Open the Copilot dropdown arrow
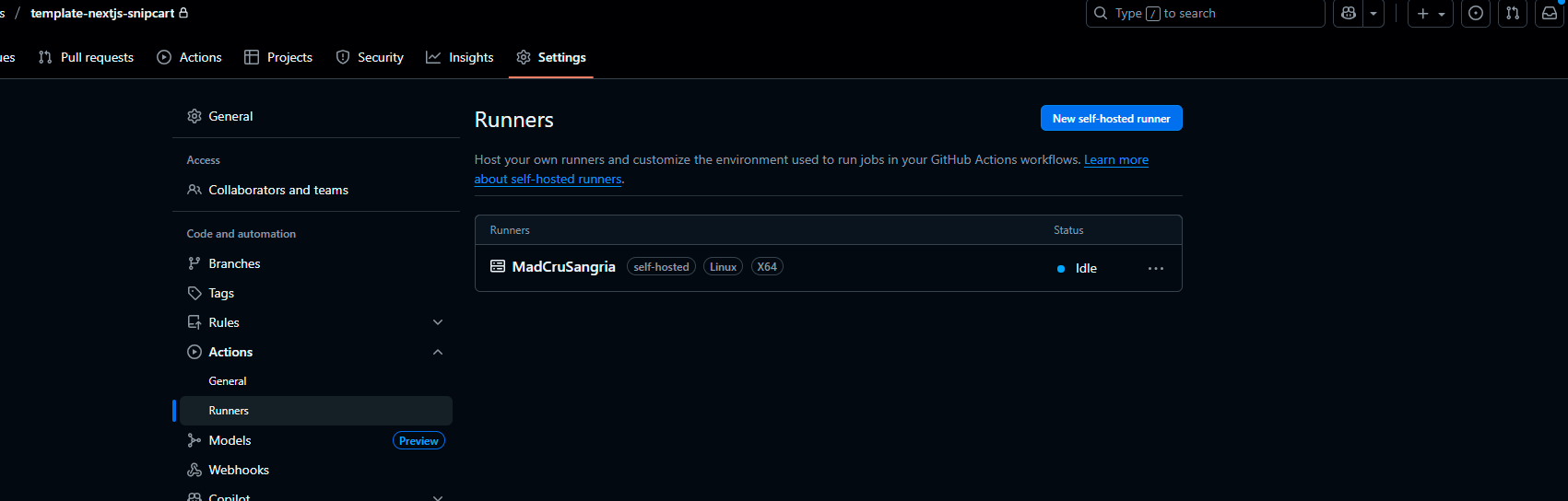Image resolution: width=1568 pixels, height=501 pixels. tap(1373, 13)
